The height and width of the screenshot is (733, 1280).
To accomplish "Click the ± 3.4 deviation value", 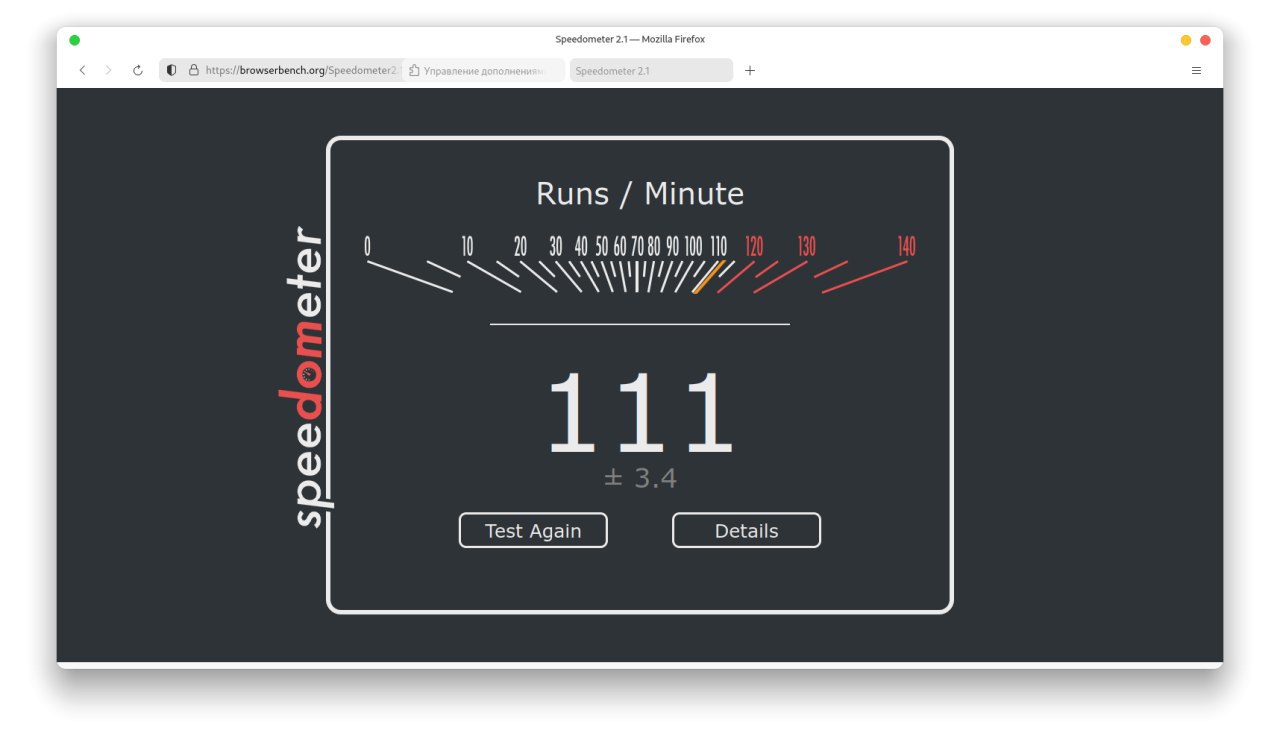I will pos(640,479).
